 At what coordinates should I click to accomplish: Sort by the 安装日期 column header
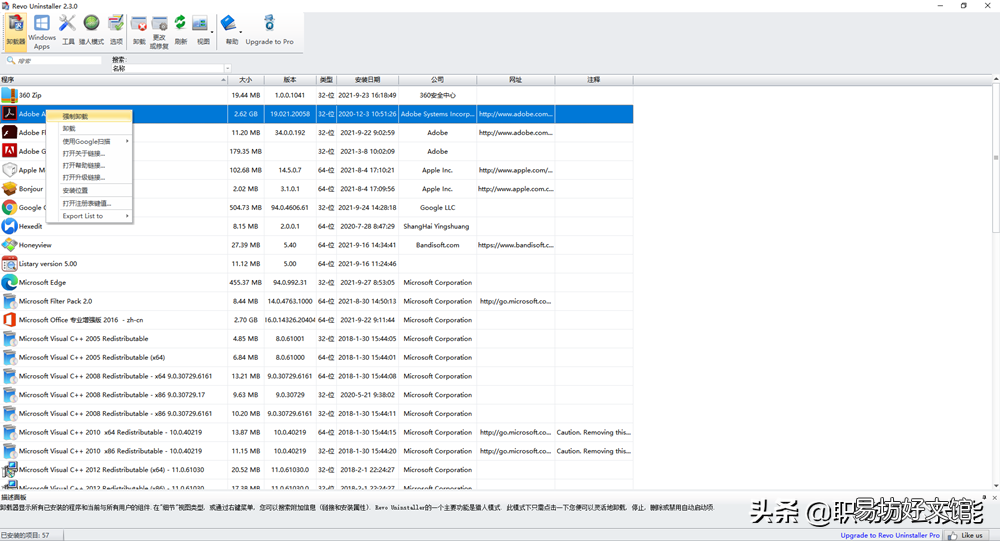367,80
